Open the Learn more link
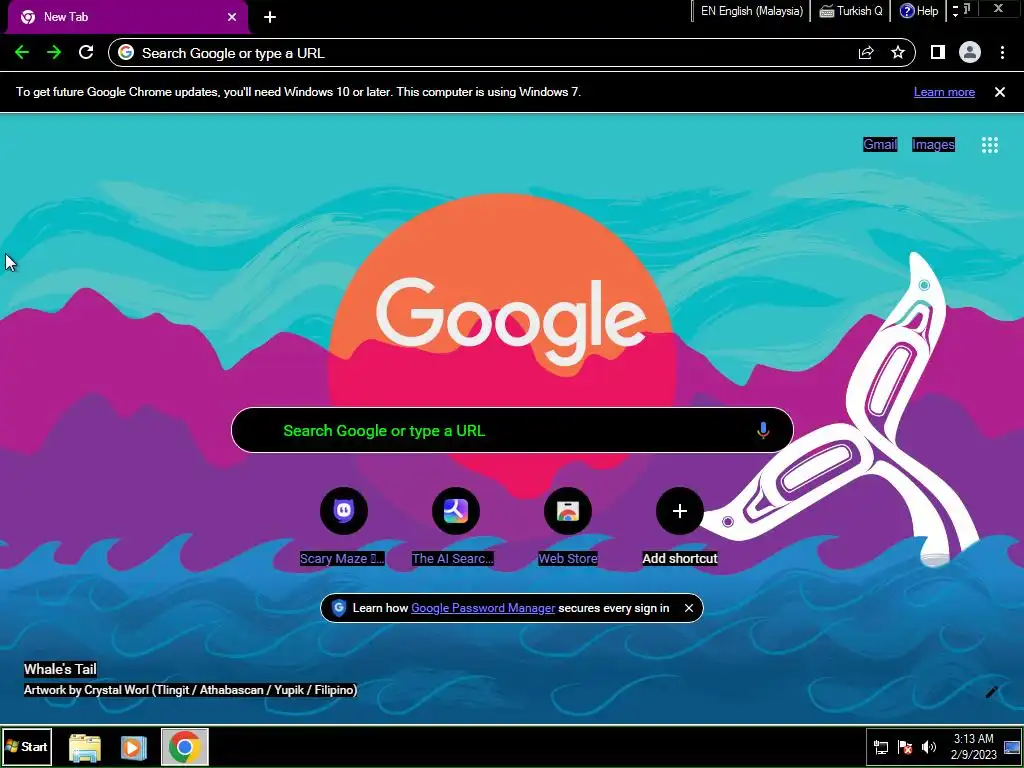 tap(944, 92)
